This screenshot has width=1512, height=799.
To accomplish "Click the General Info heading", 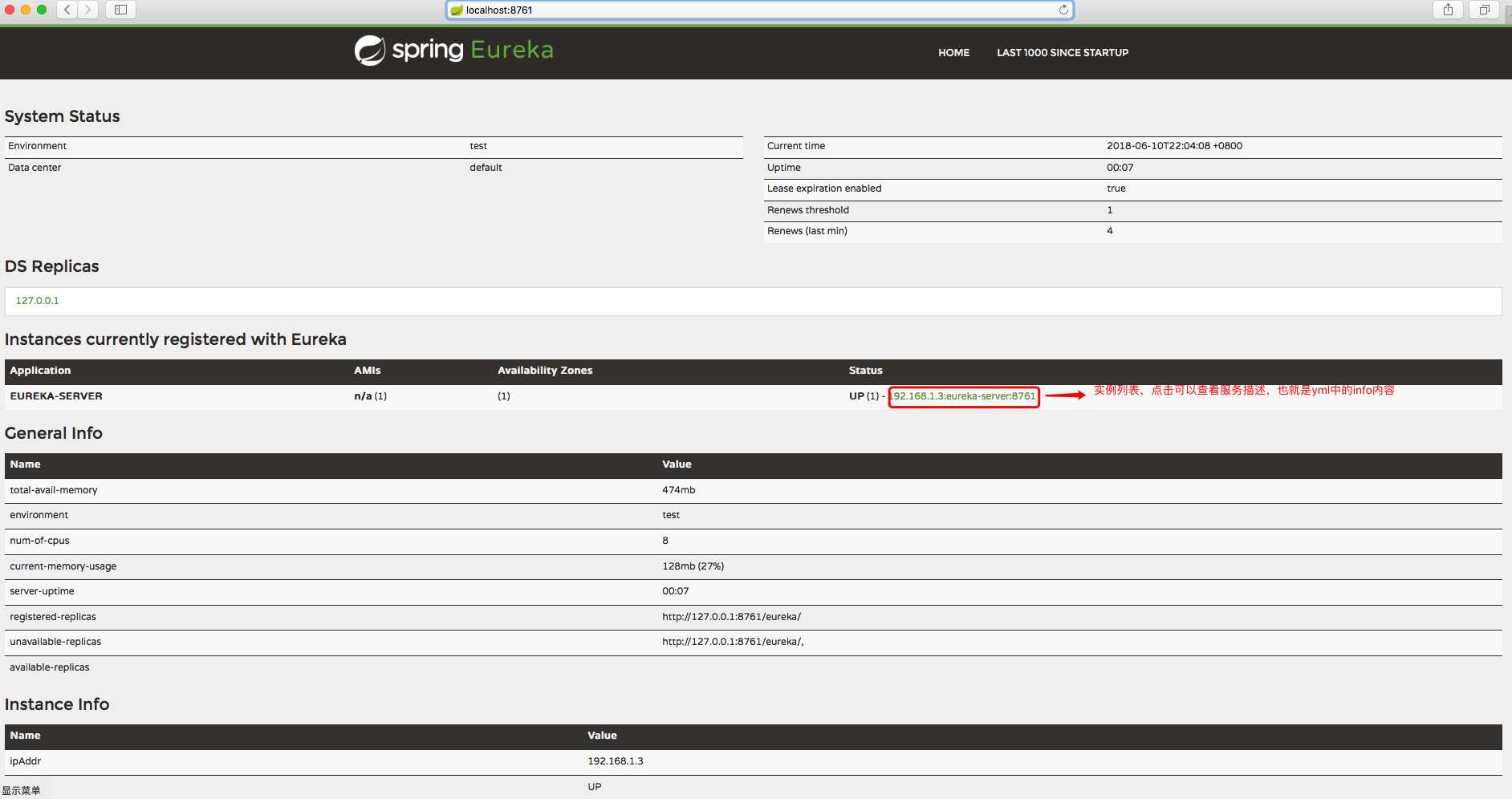I will click(53, 433).
